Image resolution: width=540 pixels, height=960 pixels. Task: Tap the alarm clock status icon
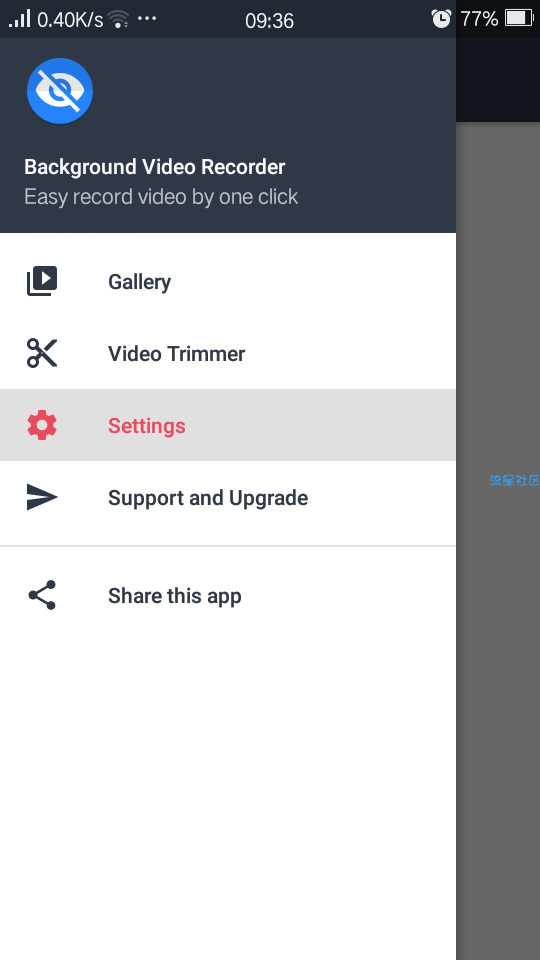coord(441,19)
